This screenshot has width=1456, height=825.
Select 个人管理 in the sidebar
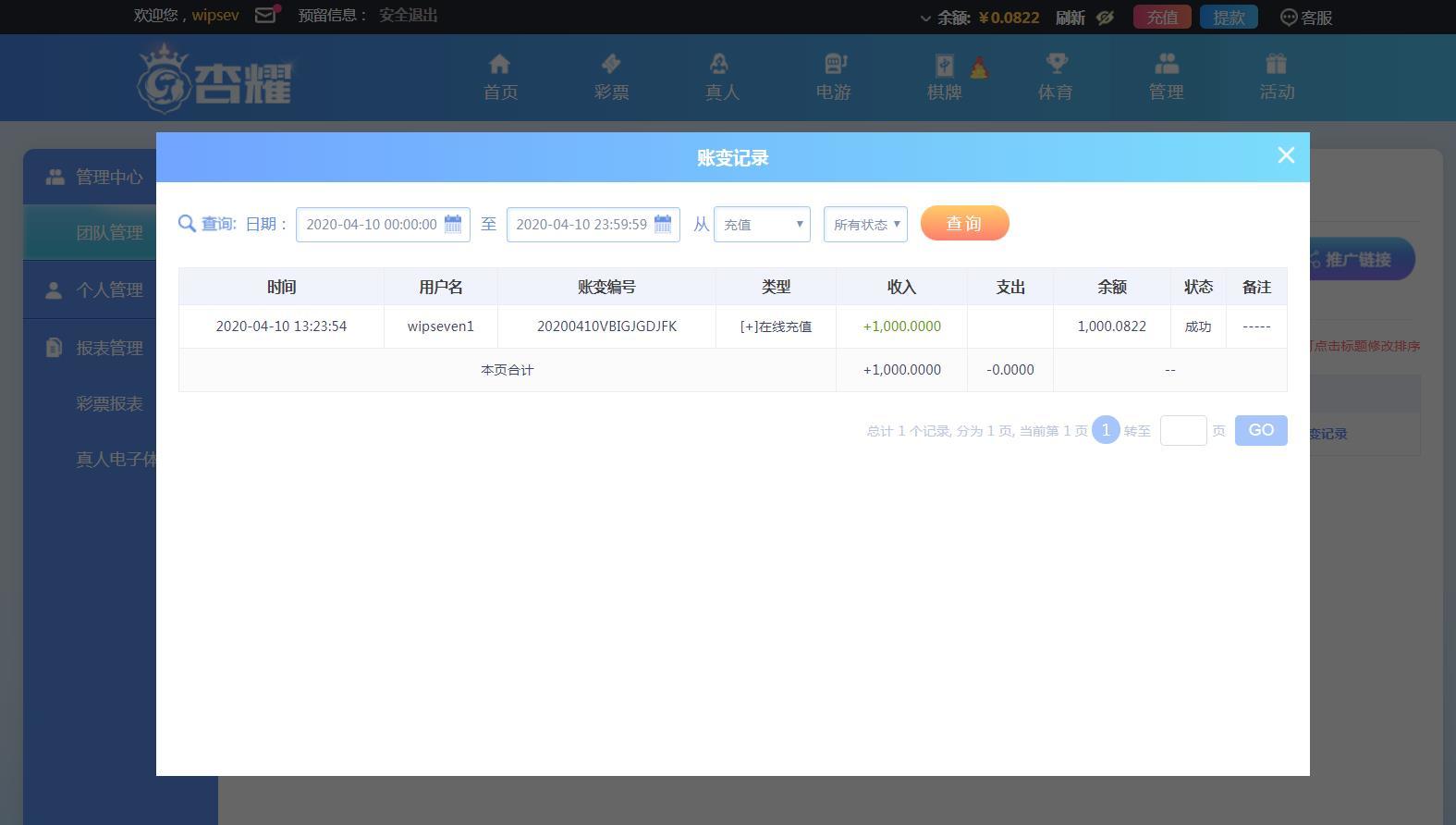(108, 289)
